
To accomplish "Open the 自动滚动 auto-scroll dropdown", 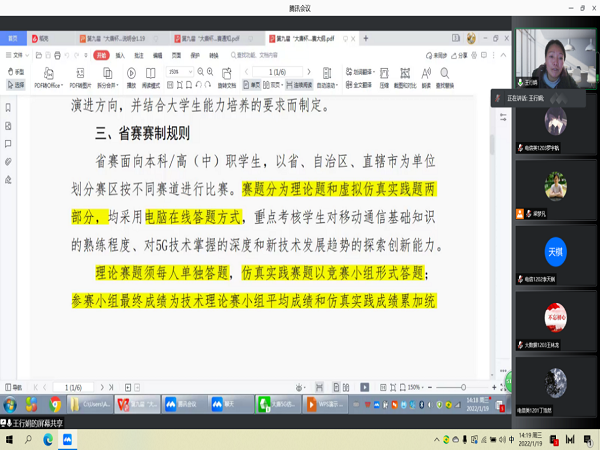I will [x=327, y=78].
